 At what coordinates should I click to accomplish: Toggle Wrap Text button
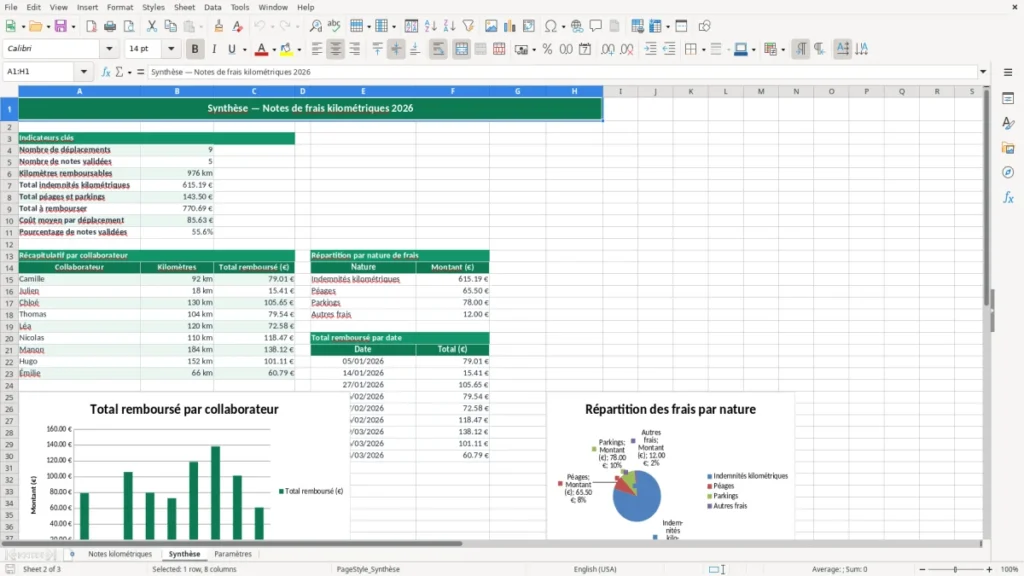pyautogui.click(x=438, y=49)
